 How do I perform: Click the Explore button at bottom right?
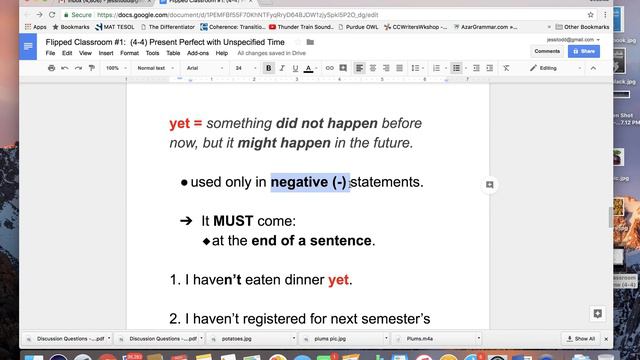pos(598,313)
